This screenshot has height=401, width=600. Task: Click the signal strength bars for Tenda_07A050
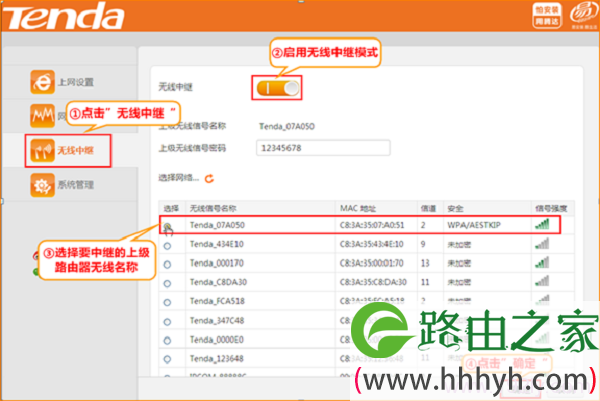point(542,225)
